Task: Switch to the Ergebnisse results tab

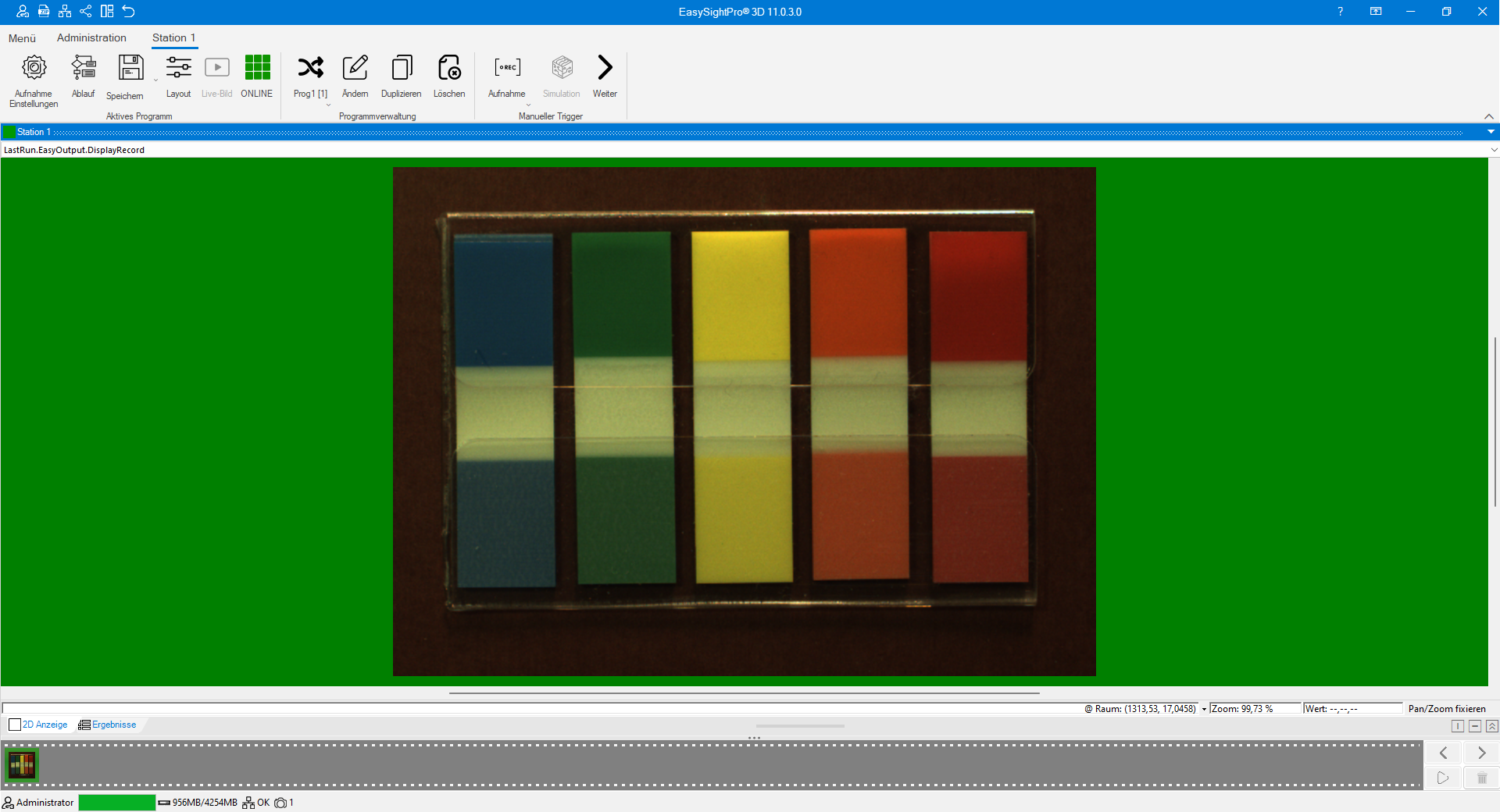Action: point(108,725)
